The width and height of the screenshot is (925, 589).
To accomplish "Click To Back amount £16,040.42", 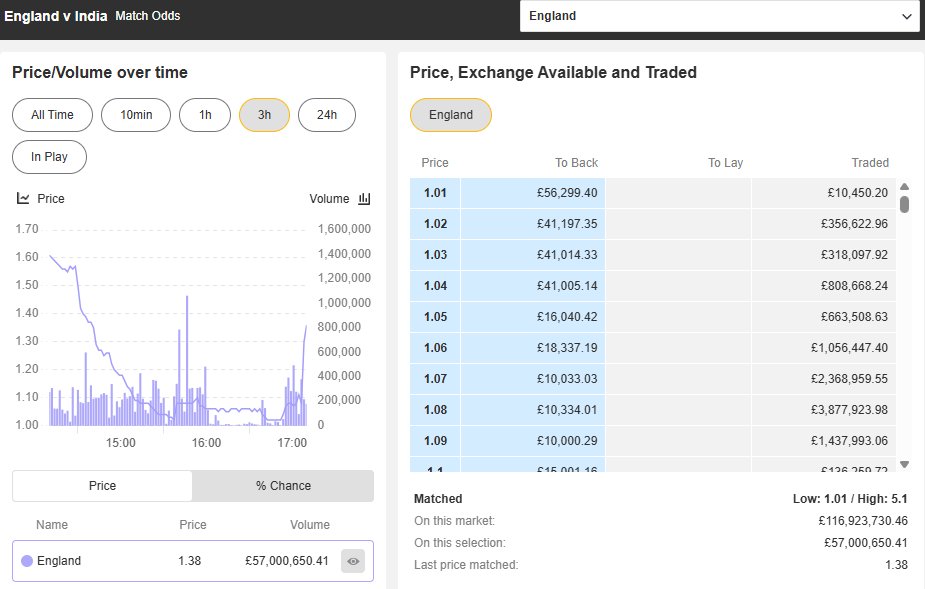I will click(x=567, y=317).
